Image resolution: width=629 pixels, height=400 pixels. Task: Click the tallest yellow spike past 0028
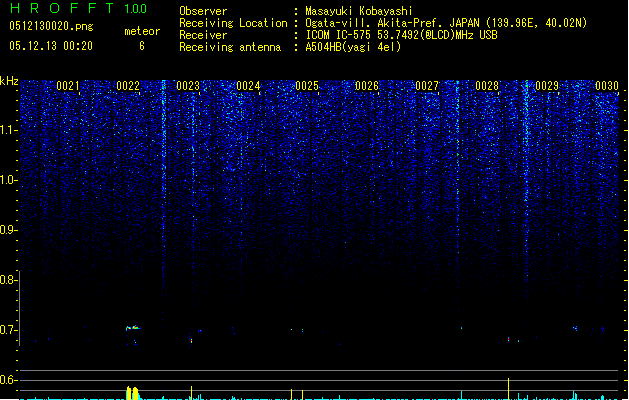[509, 389]
